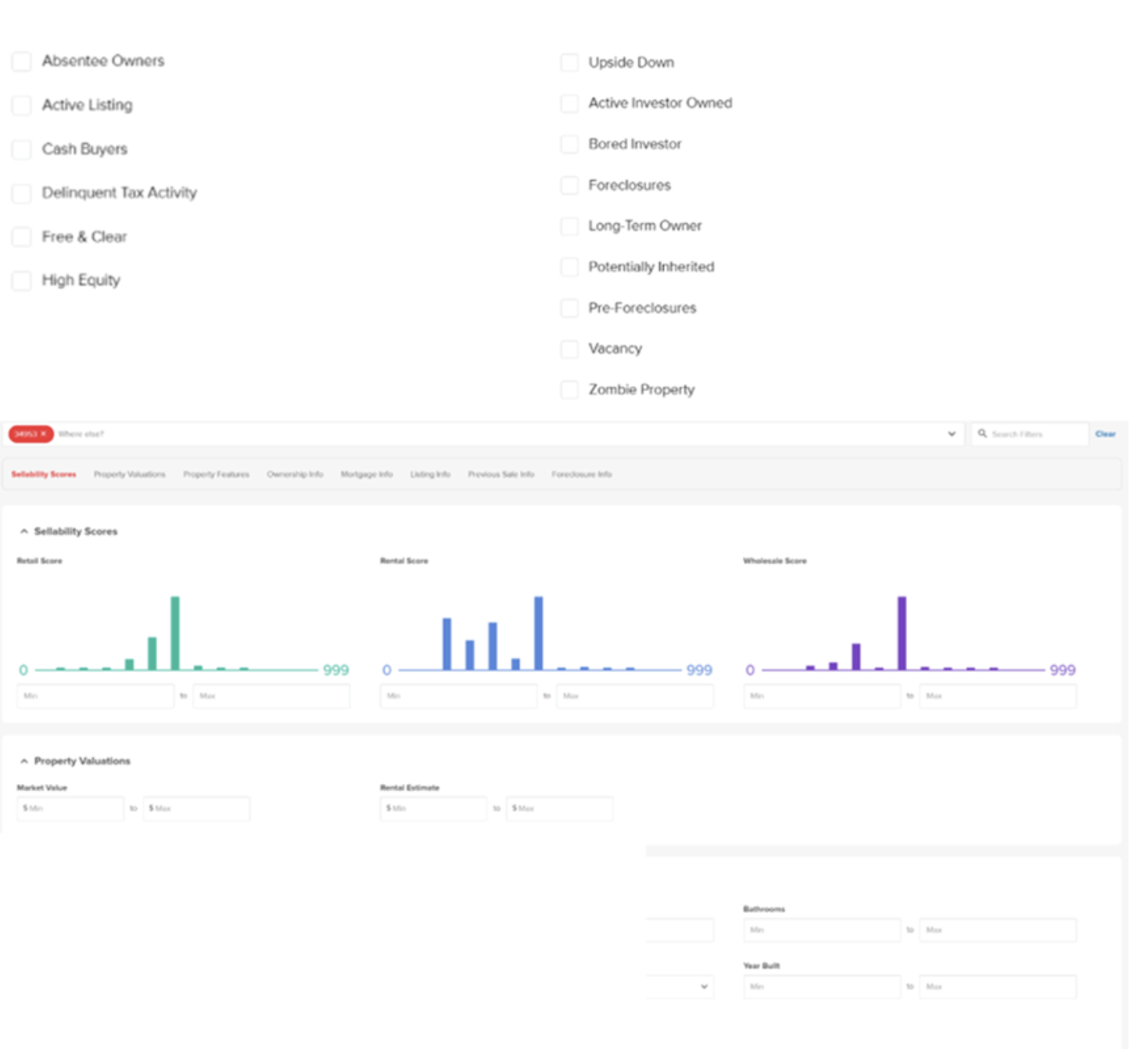Viewport: 1148px width, 1064px height.
Task: Click the Clear button to reset filters
Action: 1106,433
